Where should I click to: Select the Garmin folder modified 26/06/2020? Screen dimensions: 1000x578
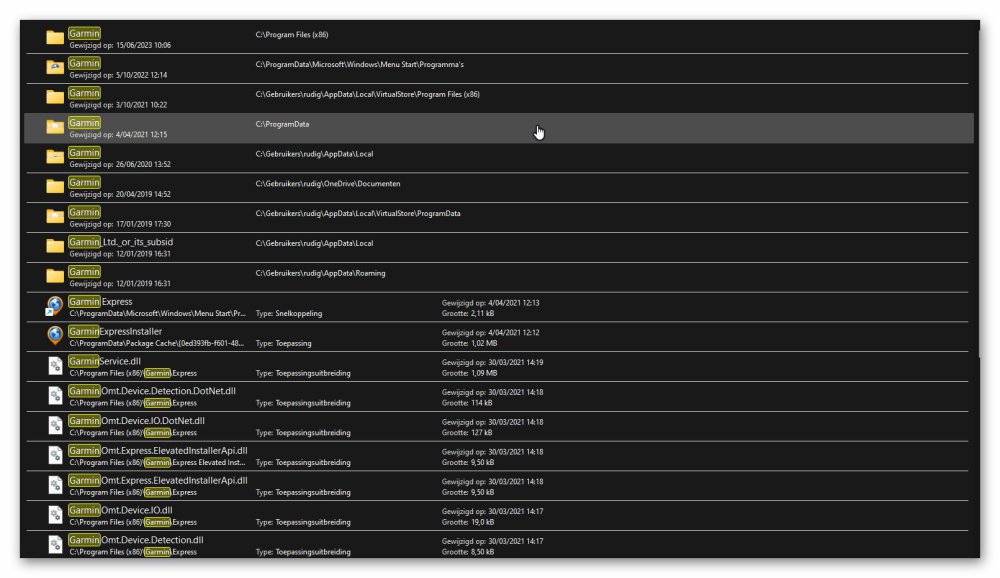(84, 153)
